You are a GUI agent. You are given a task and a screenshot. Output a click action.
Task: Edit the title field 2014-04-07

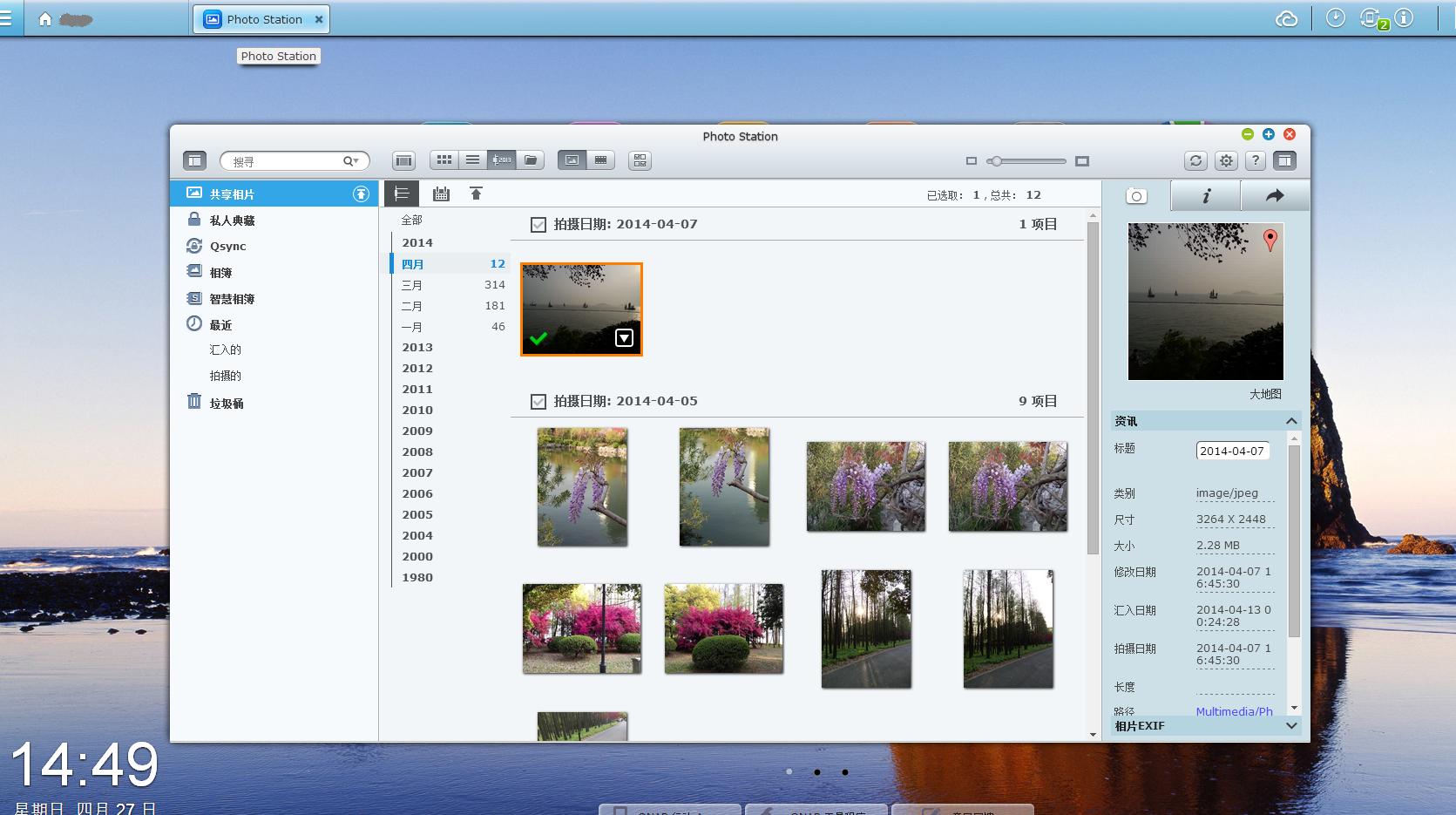(x=1232, y=451)
